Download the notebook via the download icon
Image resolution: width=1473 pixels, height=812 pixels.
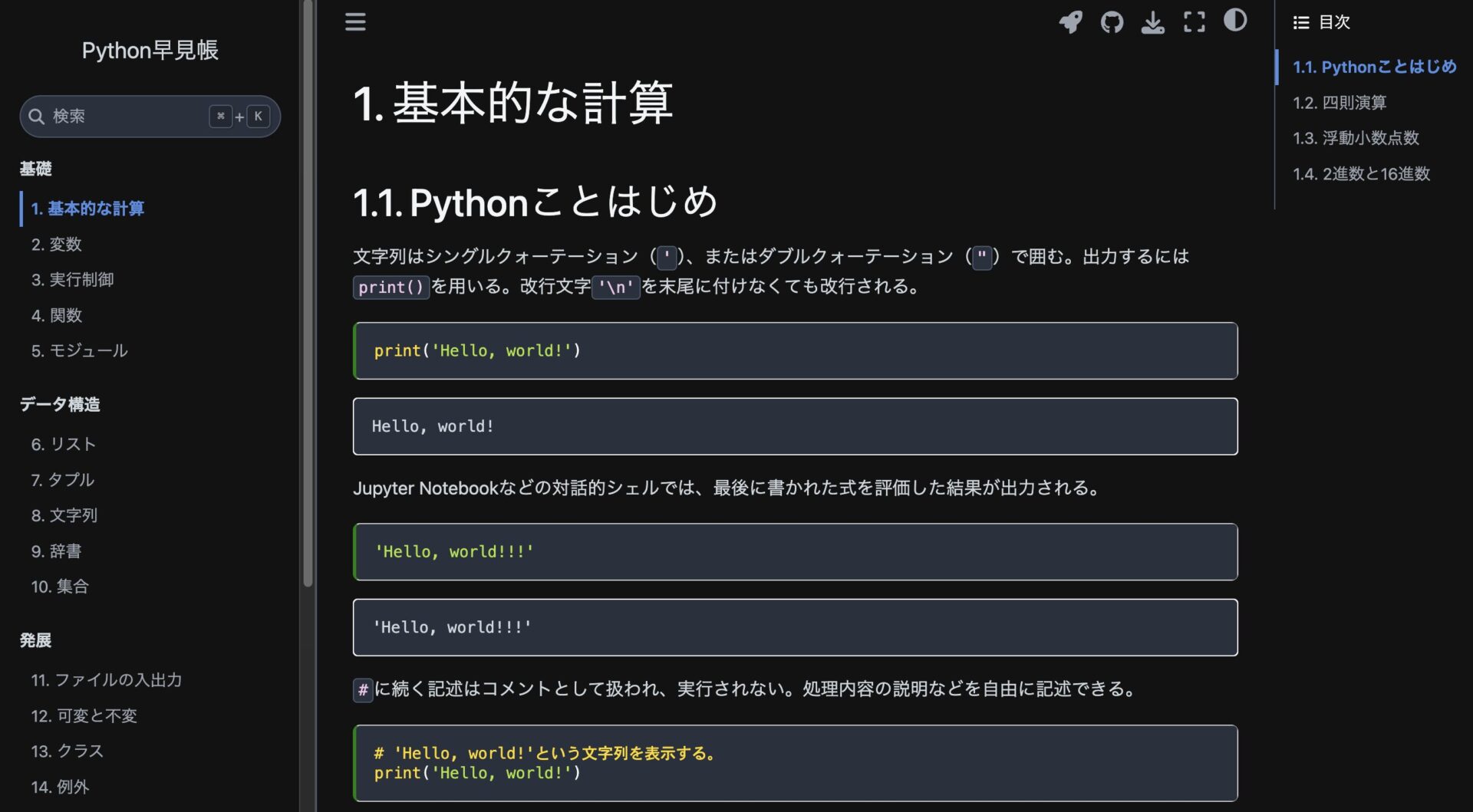click(1153, 22)
